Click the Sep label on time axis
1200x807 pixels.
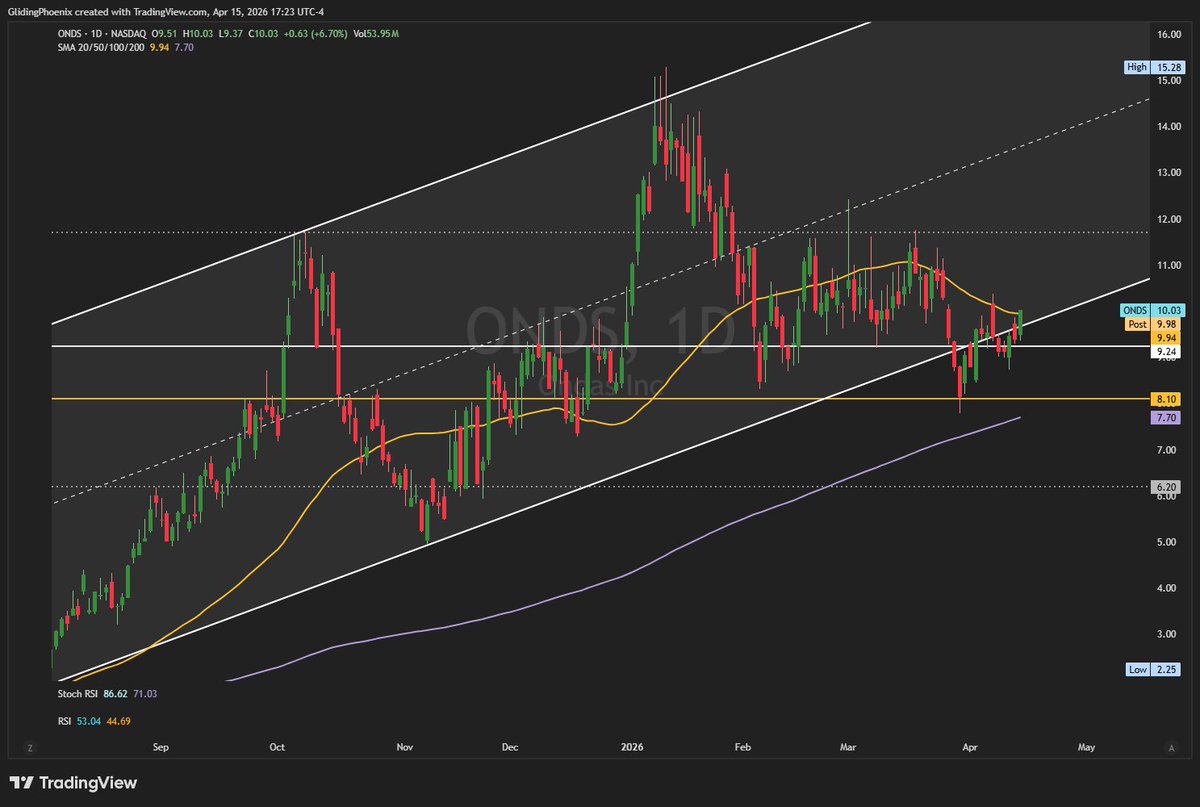[x=163, y=747]
